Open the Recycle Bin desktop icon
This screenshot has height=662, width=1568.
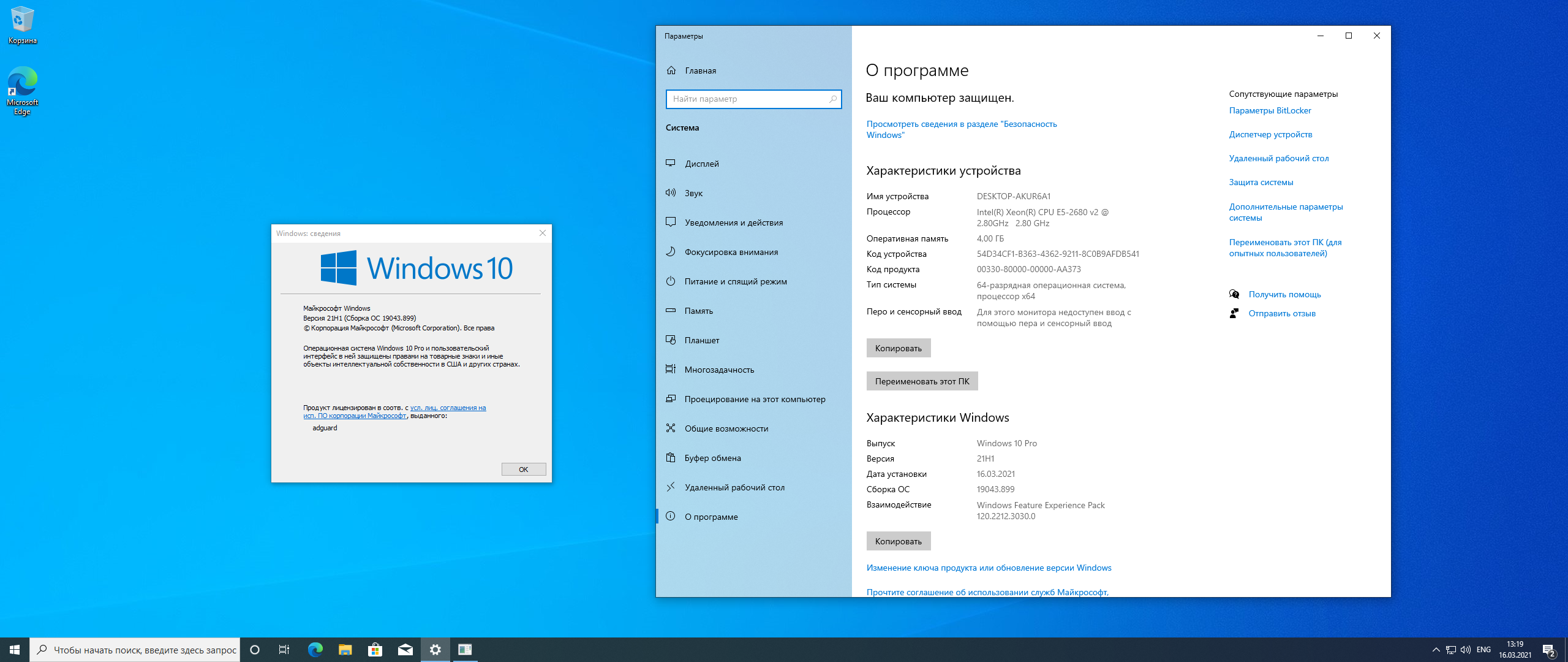(22, 26)
